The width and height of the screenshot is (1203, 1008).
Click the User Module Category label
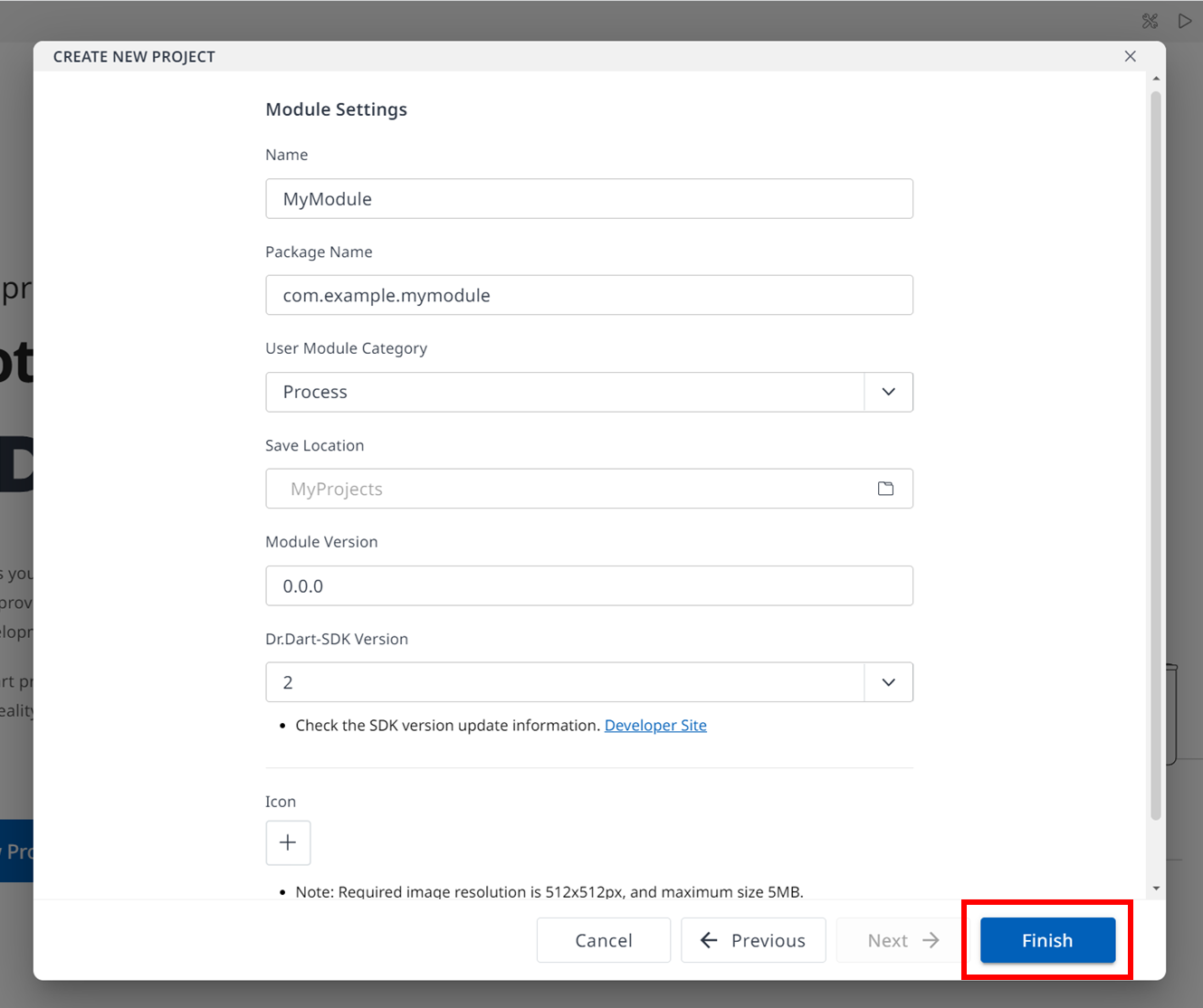tap(346, 348)
